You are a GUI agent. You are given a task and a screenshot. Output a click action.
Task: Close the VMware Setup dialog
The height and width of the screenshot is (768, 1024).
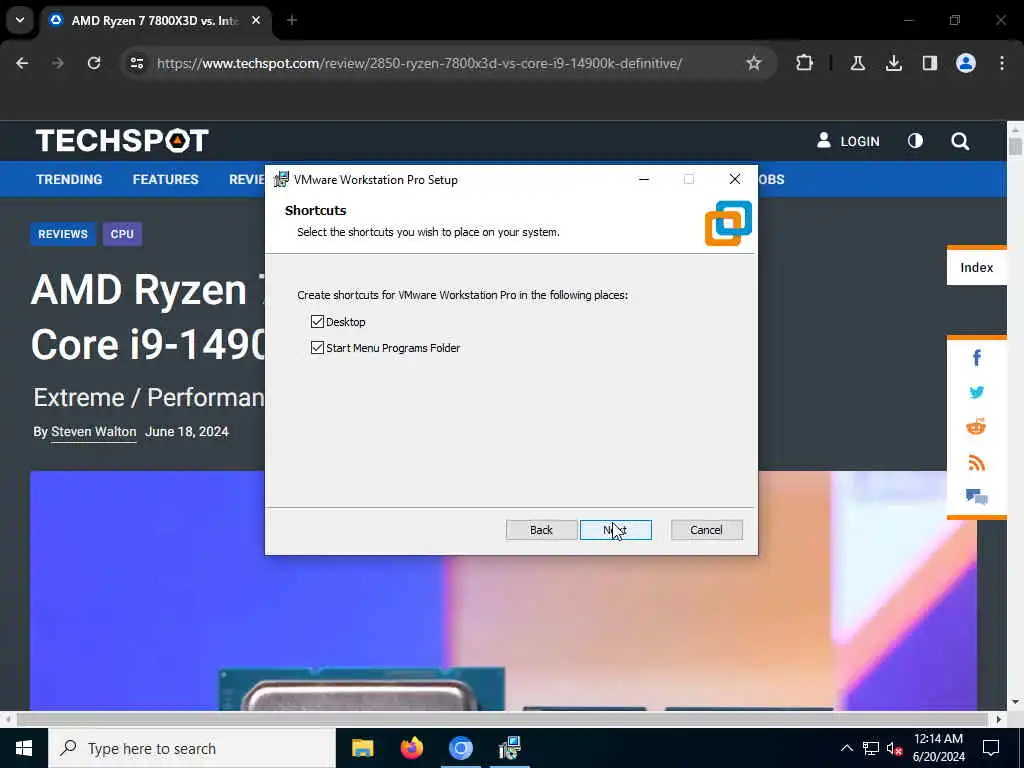point(735,179)
